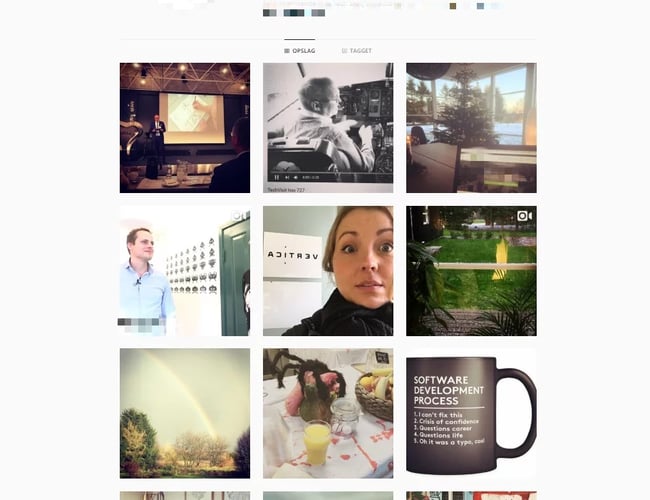Viewport: 650px width, 500px height.
Task: Click the mirrored VERTICA sign in selfie
Action: click(293, 256)
